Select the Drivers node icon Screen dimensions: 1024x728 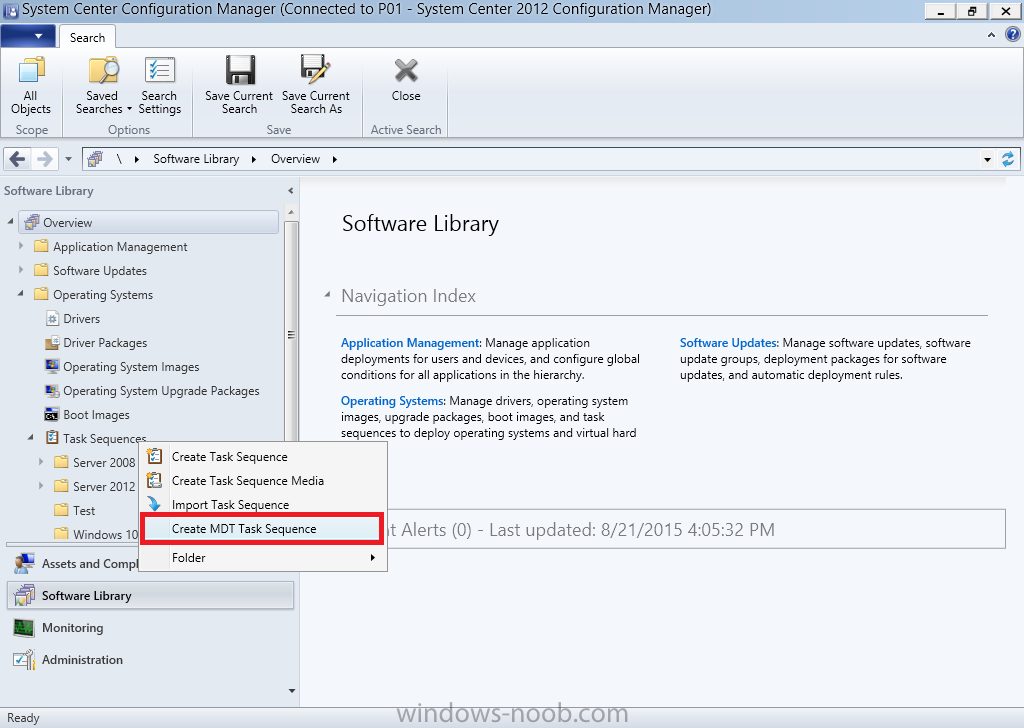click(52, 319)
